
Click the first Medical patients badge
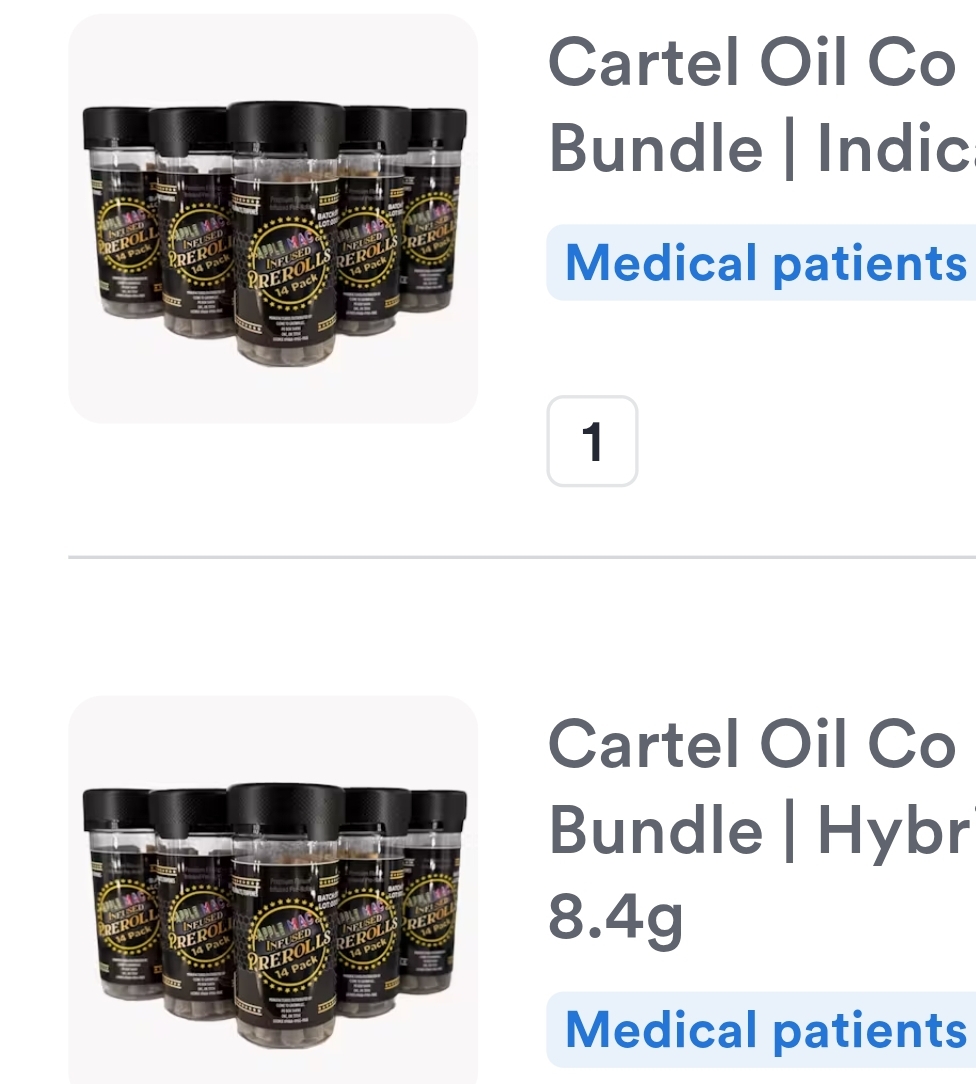[x=761, y=263]
